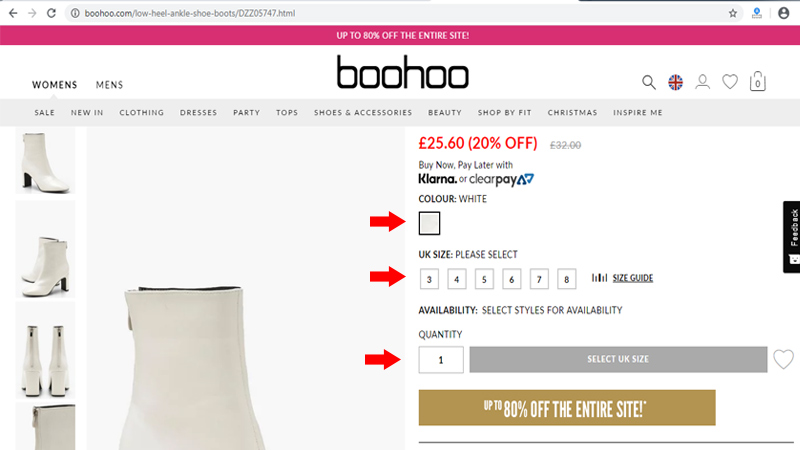Add boots to wishlist heart beside button
800x450 pixels.
pyautogui.click(x=783, y=359)
